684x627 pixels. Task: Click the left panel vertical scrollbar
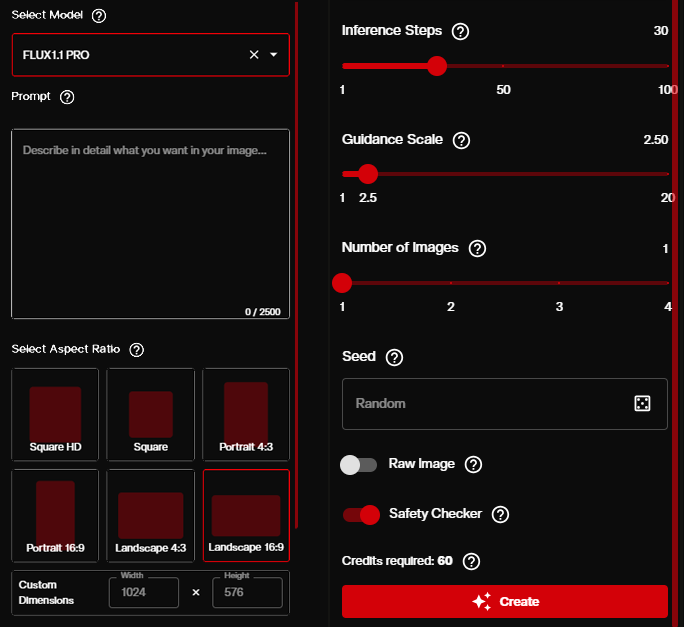coord(297,265)
